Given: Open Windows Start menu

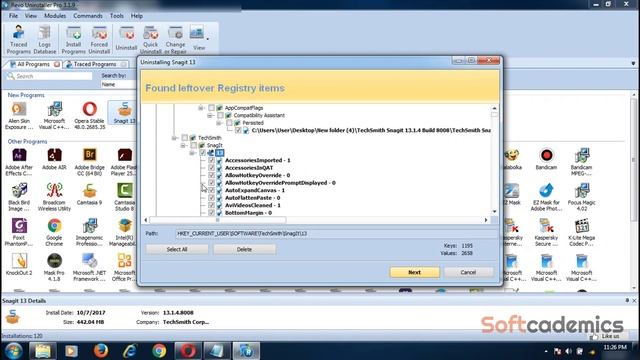Looking at the screenshot, I should (14, 351).
